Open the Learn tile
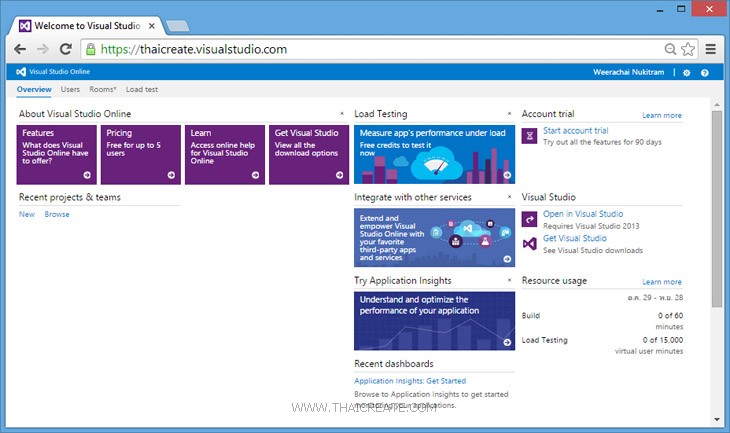 click(x=225, y=155)
